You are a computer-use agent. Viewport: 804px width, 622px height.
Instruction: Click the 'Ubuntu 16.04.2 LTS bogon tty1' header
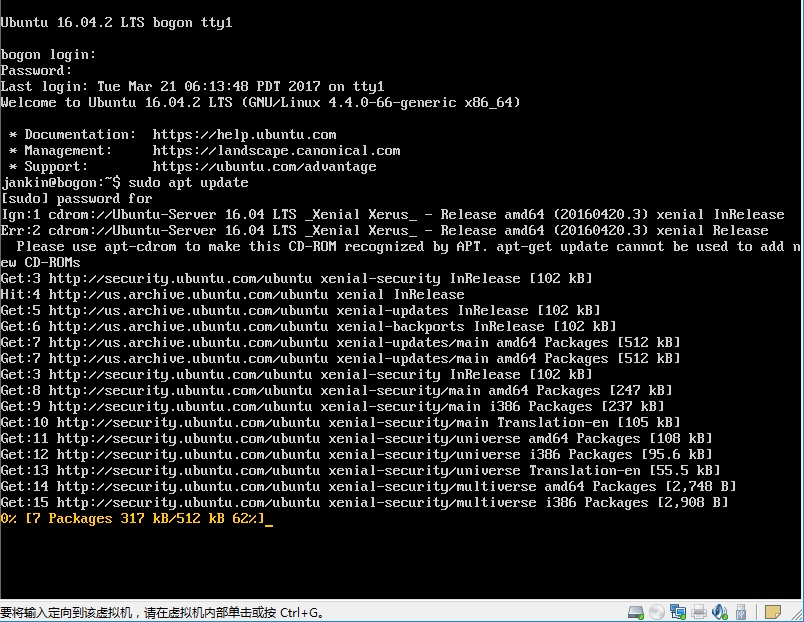tap(116, 23)
